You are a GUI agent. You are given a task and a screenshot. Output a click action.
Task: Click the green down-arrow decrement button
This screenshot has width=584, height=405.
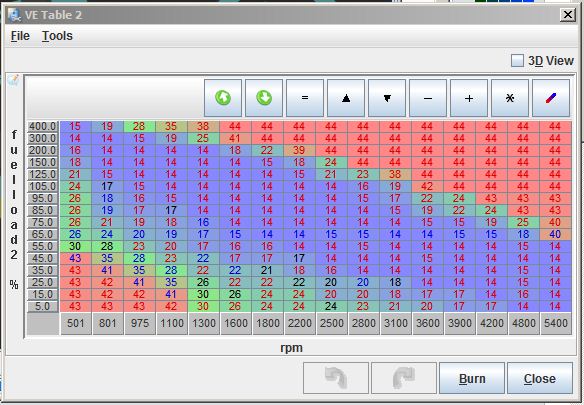(264, 98)
